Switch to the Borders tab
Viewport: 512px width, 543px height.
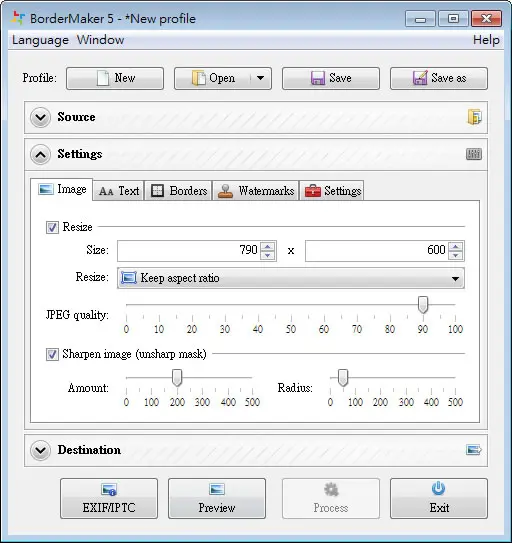pyautogui.click(x=178, y=191)
